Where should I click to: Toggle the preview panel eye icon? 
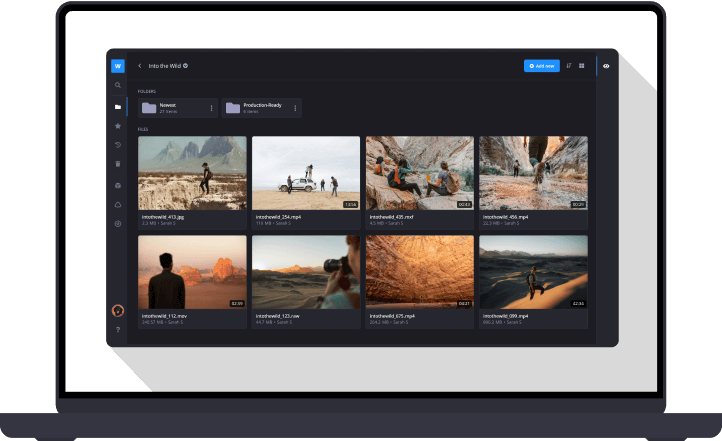tap(606, 66)
